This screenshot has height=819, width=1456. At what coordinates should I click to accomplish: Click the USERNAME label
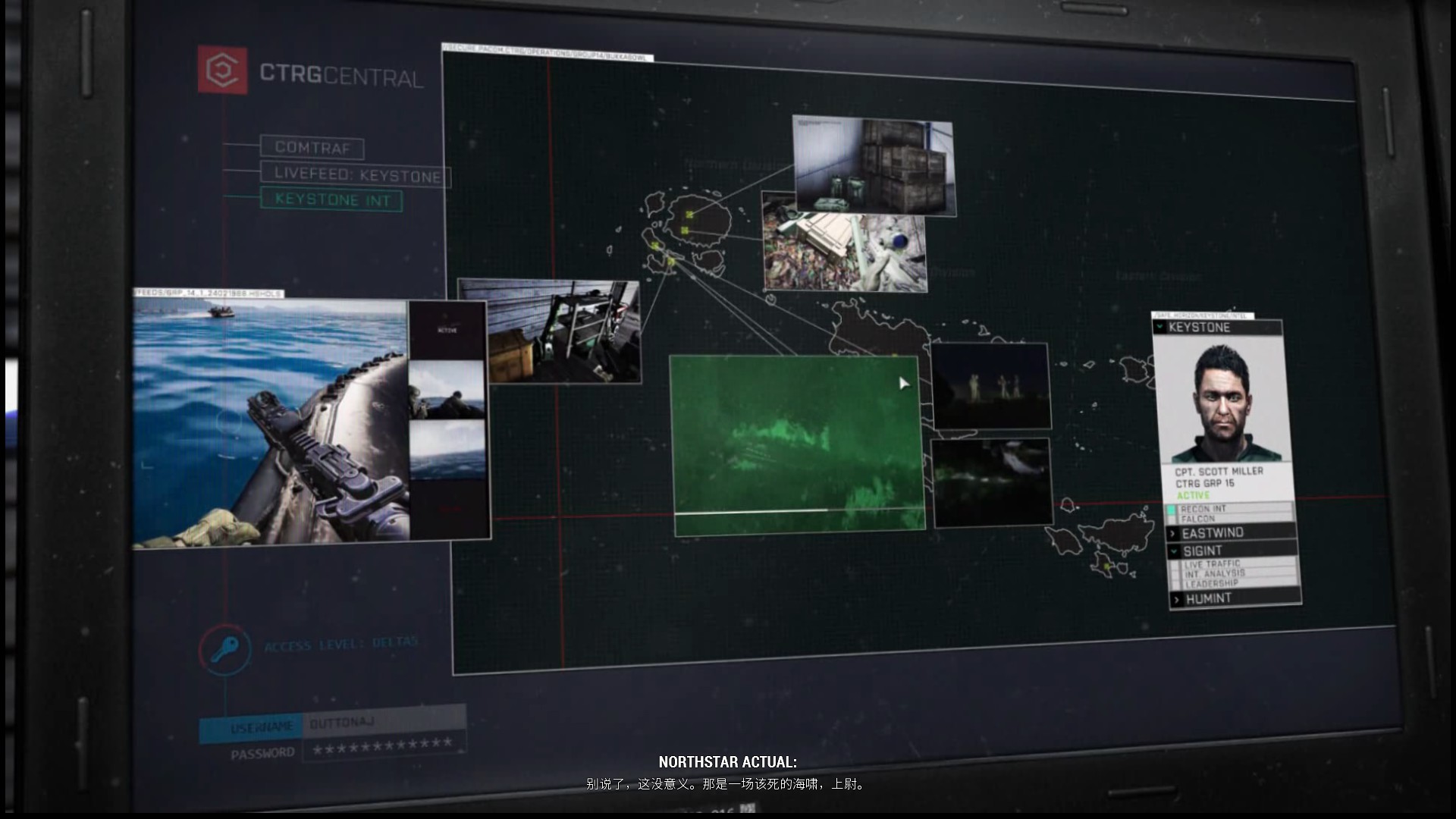[261, 728]
